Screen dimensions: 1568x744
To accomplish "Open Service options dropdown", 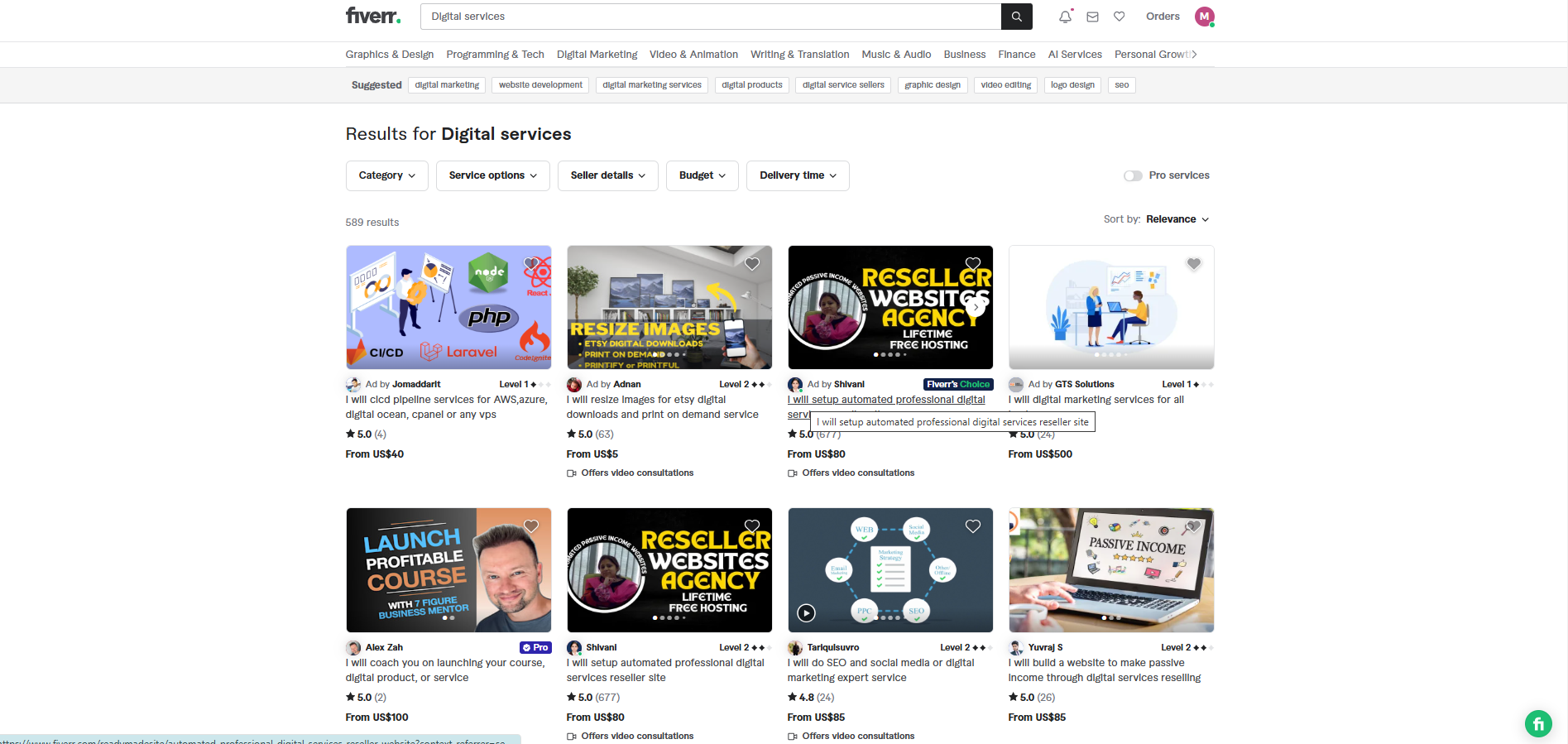I will pyautogui.click(x=493, y=175).
